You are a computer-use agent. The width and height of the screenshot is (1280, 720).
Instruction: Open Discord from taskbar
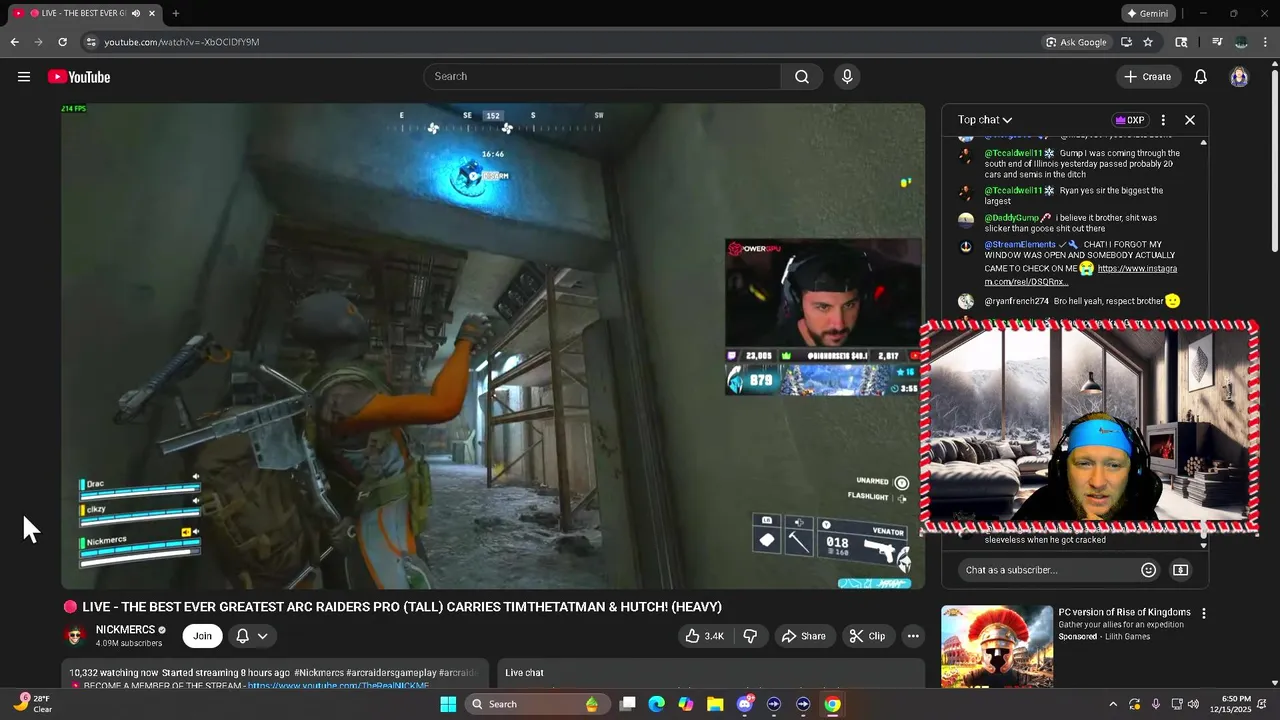point(745,704)
